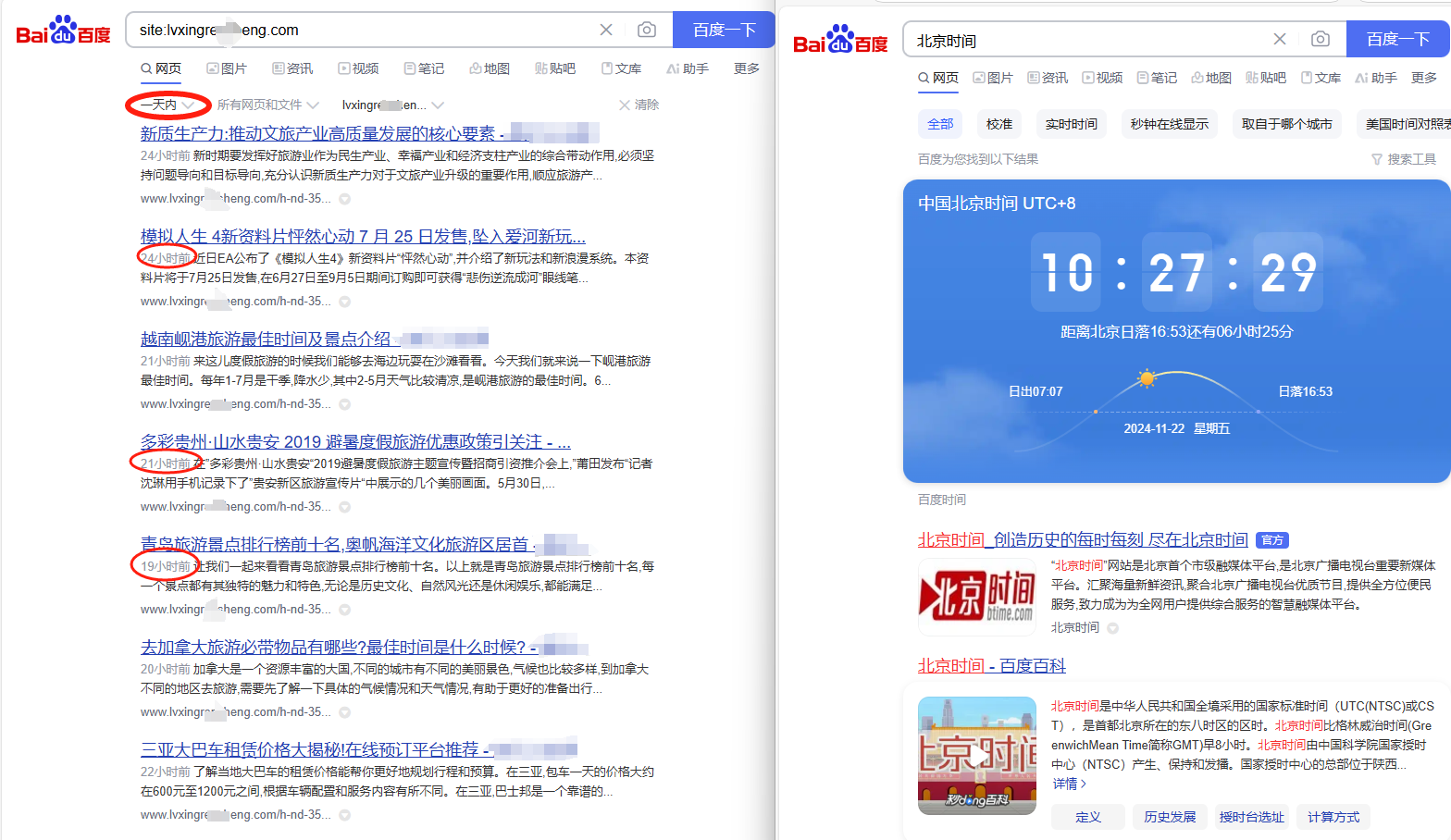The width and height of the screenshot is (1451, 840).
Task: Select 文库 tab in left window
Action: click(621, 68)
